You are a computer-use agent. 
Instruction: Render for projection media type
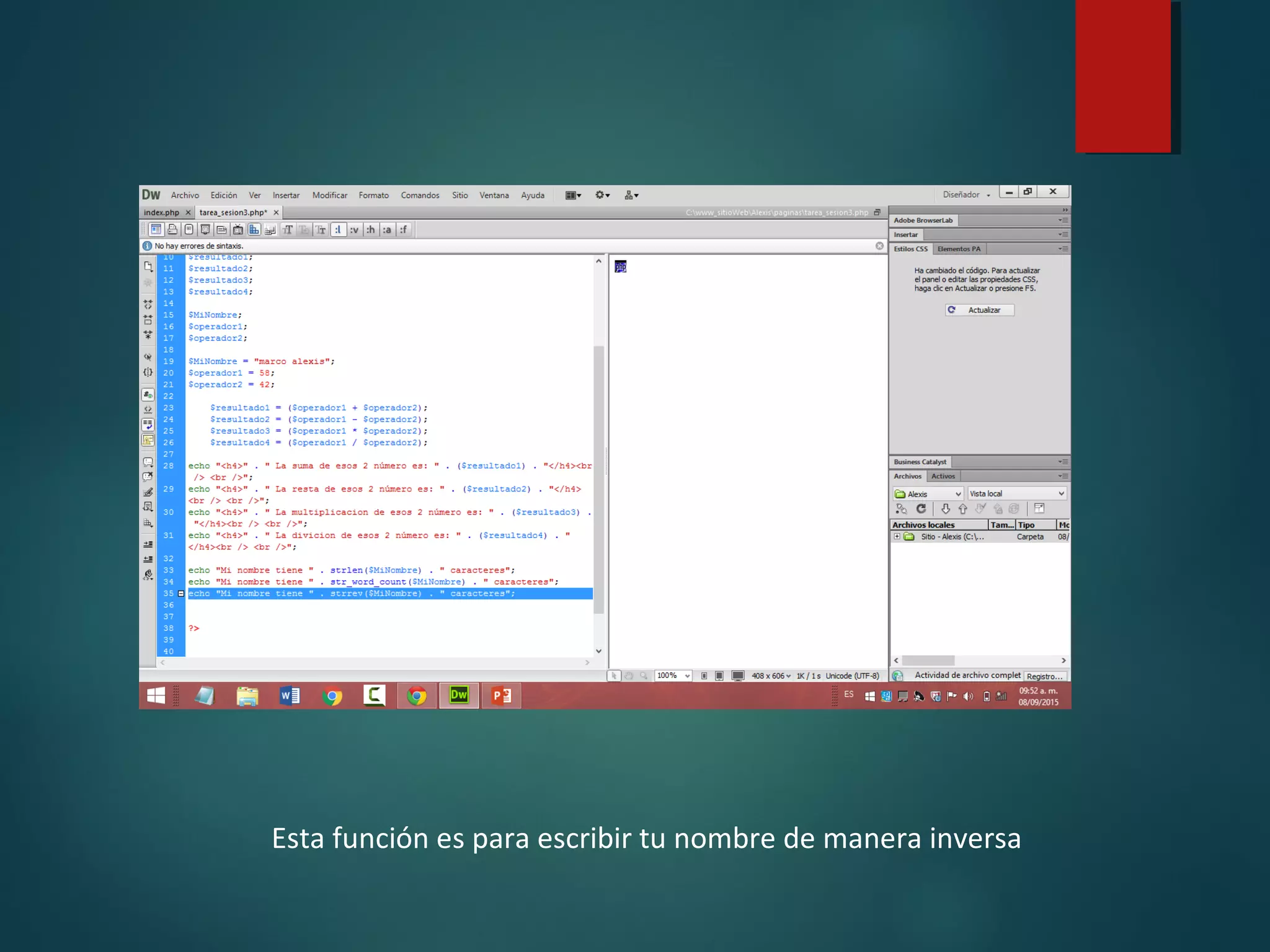point(205,230)
